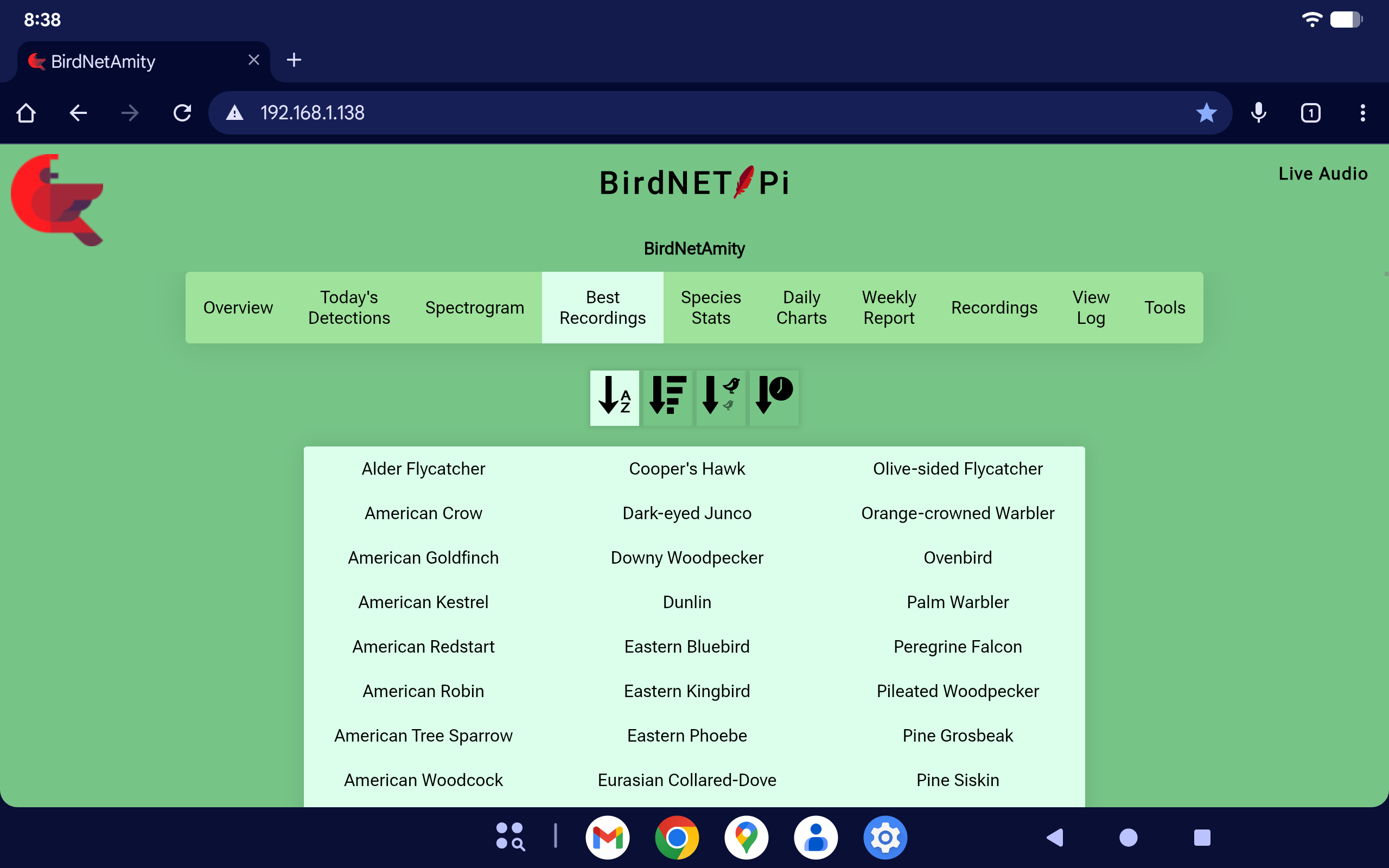Open the tab switcher counter
Screen dimensions: 1389x868
point(1310,113)
